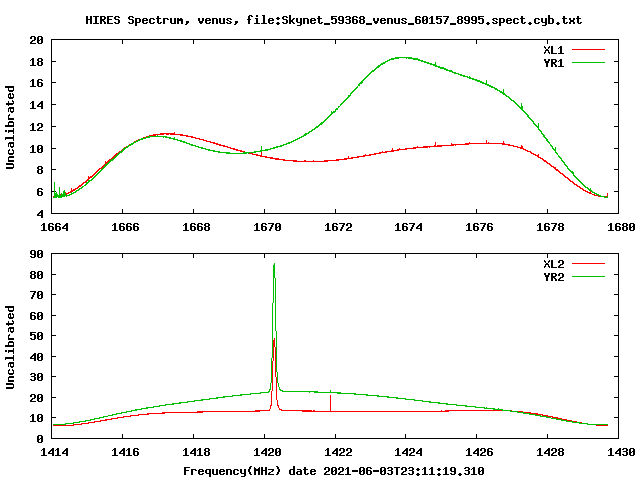
Task: Click the 40 tick on bottom y-axis
Action: coord(36,357)
